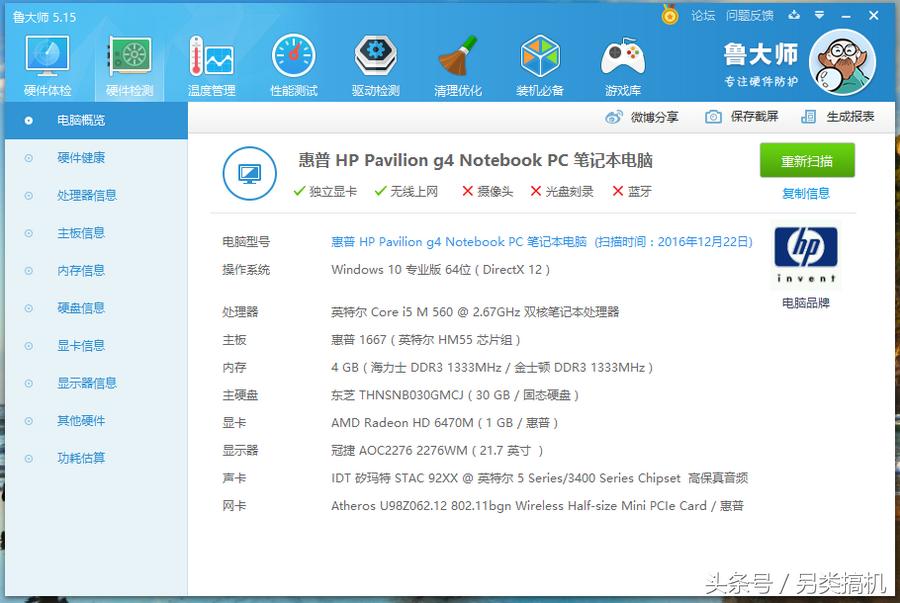Open the 驱动检测 driver detection tool

click(x=375, y=63)
